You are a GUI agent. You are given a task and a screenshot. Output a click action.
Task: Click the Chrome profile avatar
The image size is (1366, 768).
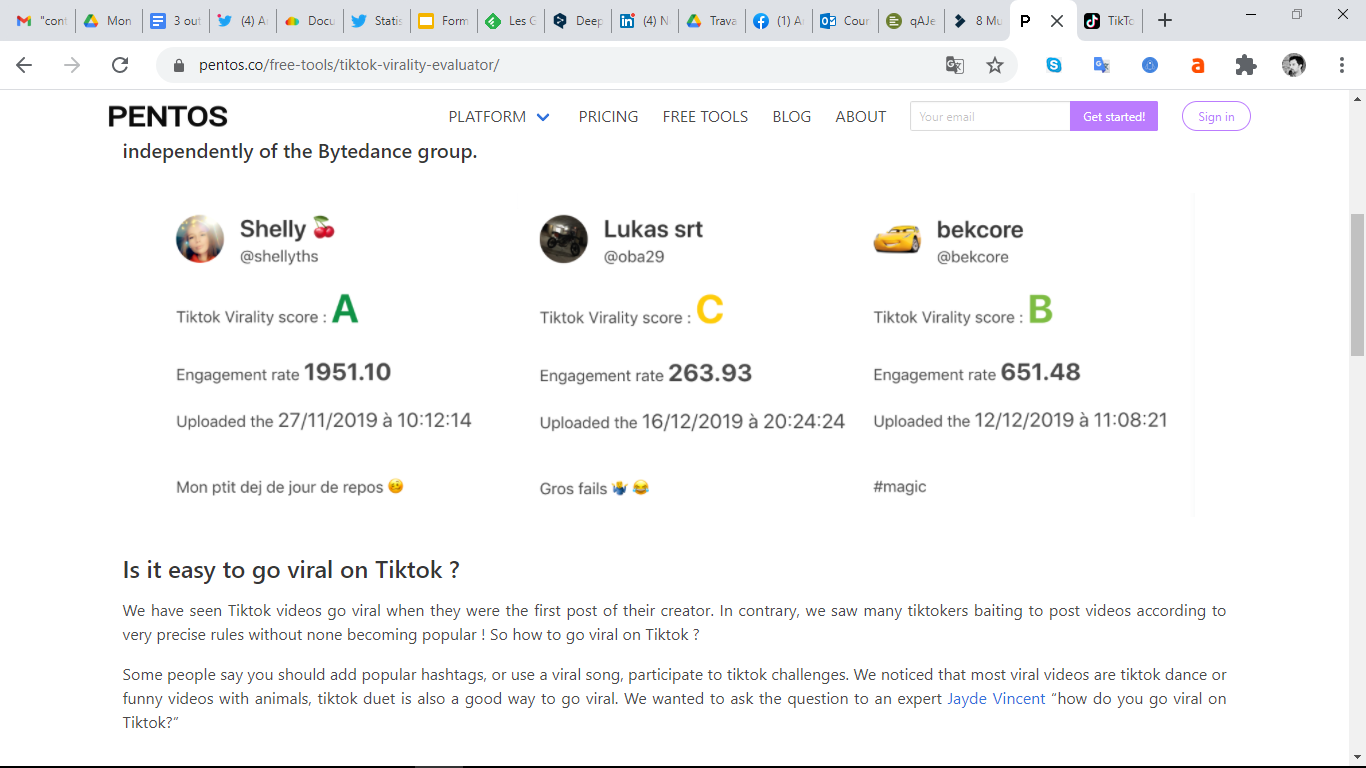(x=1294, y=65)
